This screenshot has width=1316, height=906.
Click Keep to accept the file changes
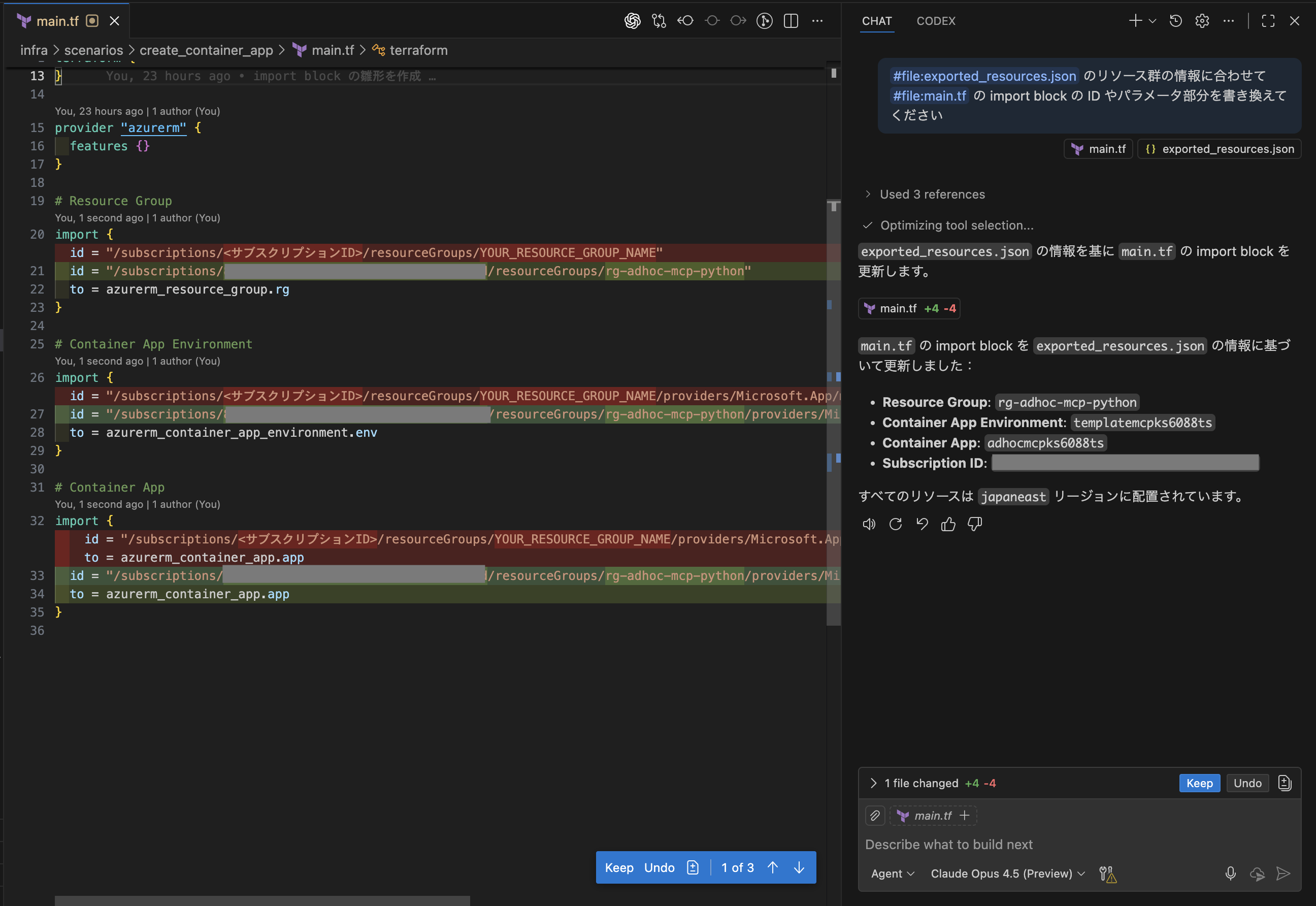pyautogui.click(x=1199, y=783)
